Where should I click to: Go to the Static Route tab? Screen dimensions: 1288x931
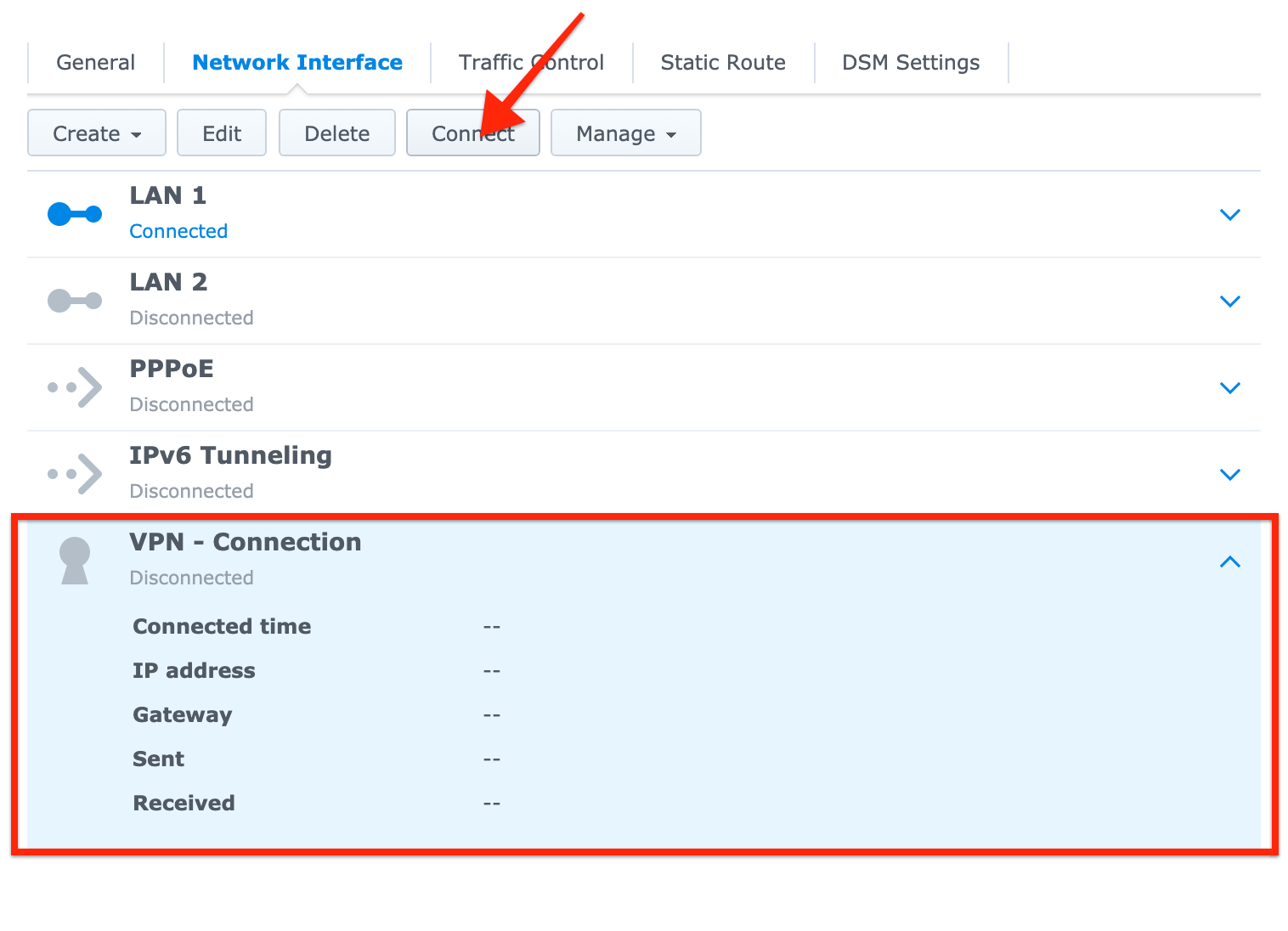(x=723, y=63)
